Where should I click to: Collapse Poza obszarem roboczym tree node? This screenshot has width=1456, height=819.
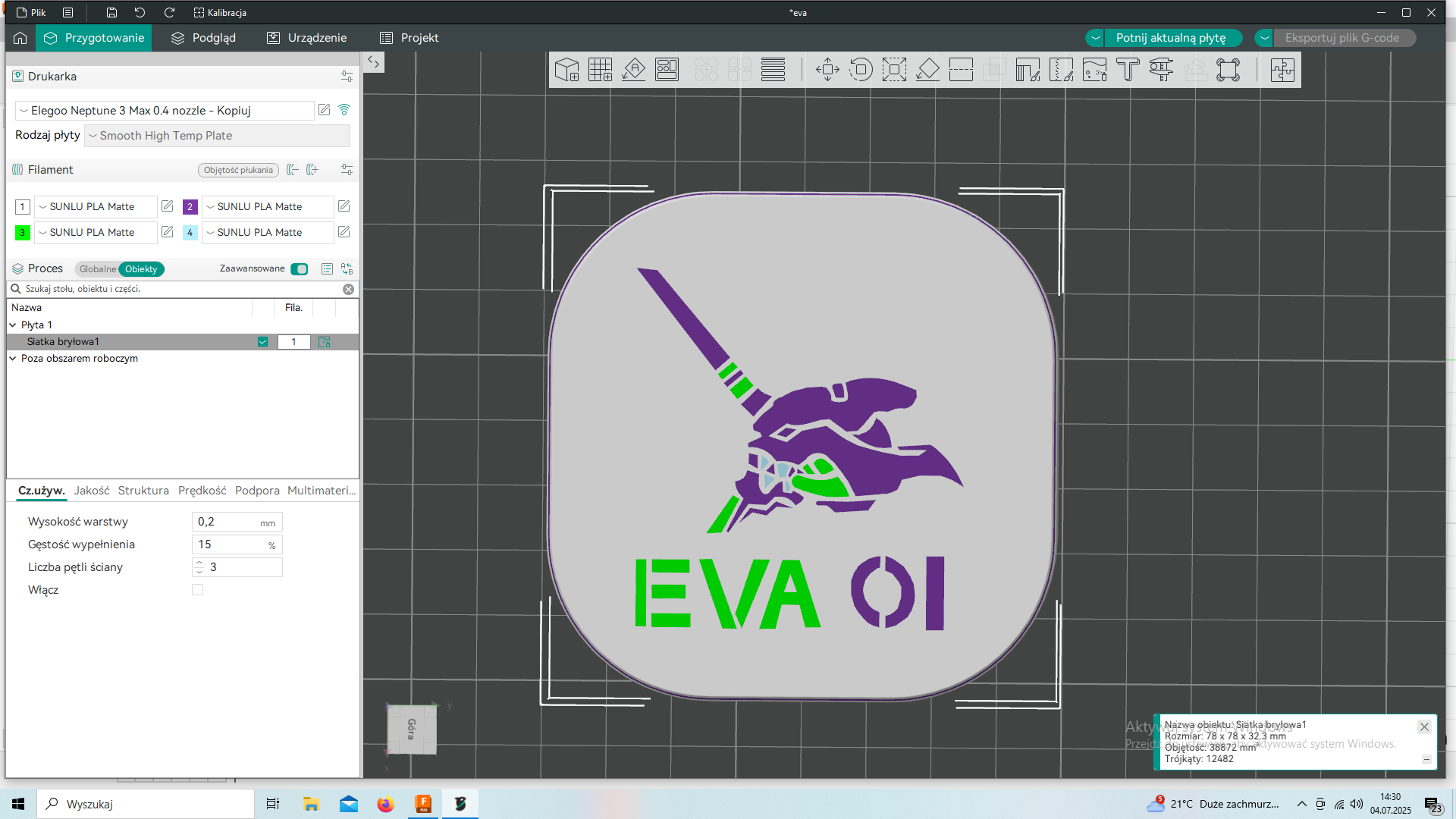point(13,359)
